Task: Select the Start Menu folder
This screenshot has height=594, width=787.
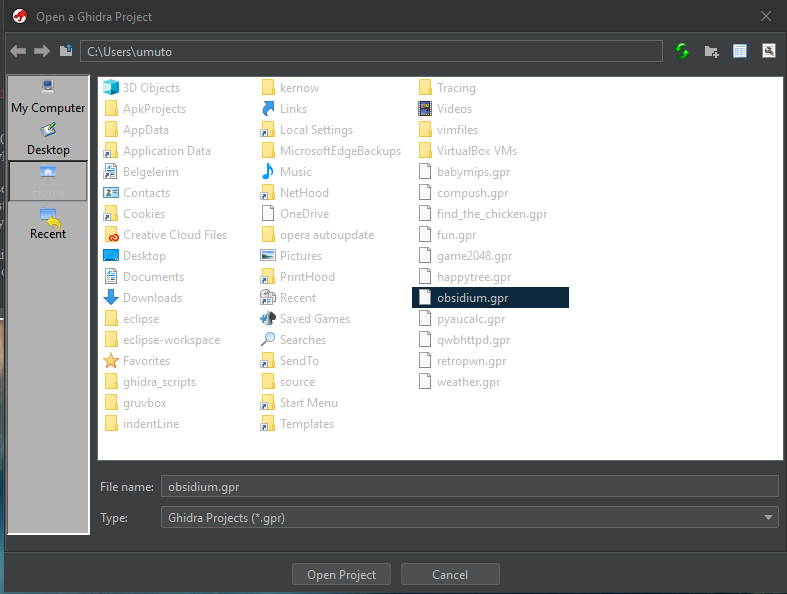Action: [x=300, y=403]
